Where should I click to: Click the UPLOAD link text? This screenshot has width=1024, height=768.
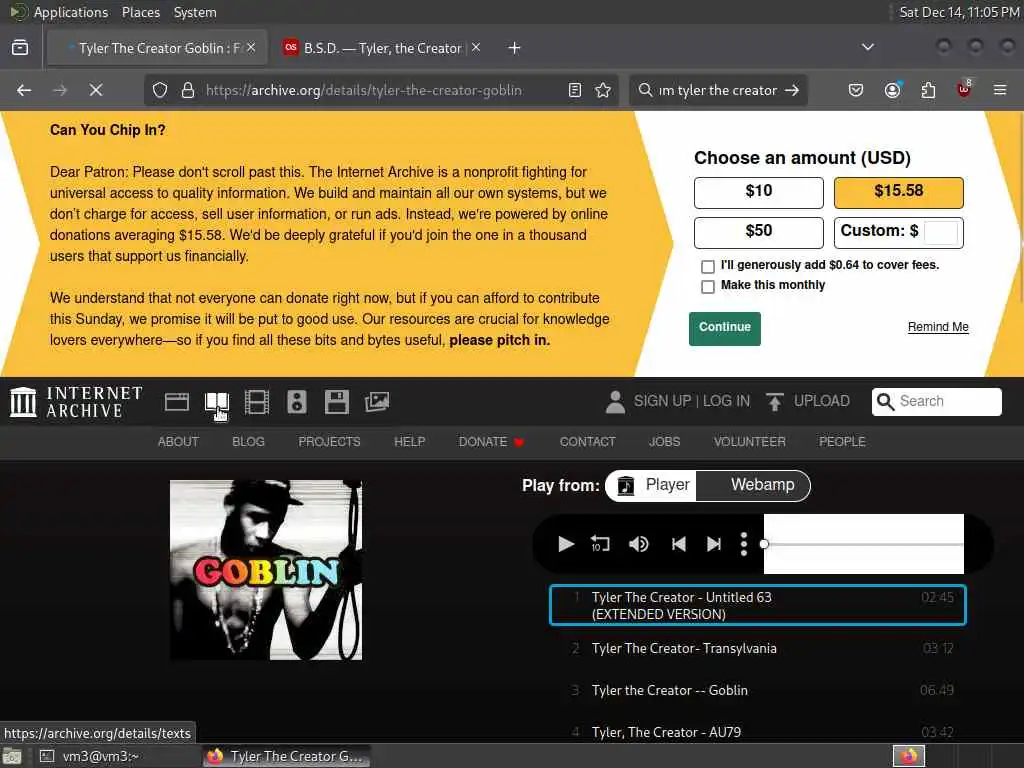click(822, 401)
